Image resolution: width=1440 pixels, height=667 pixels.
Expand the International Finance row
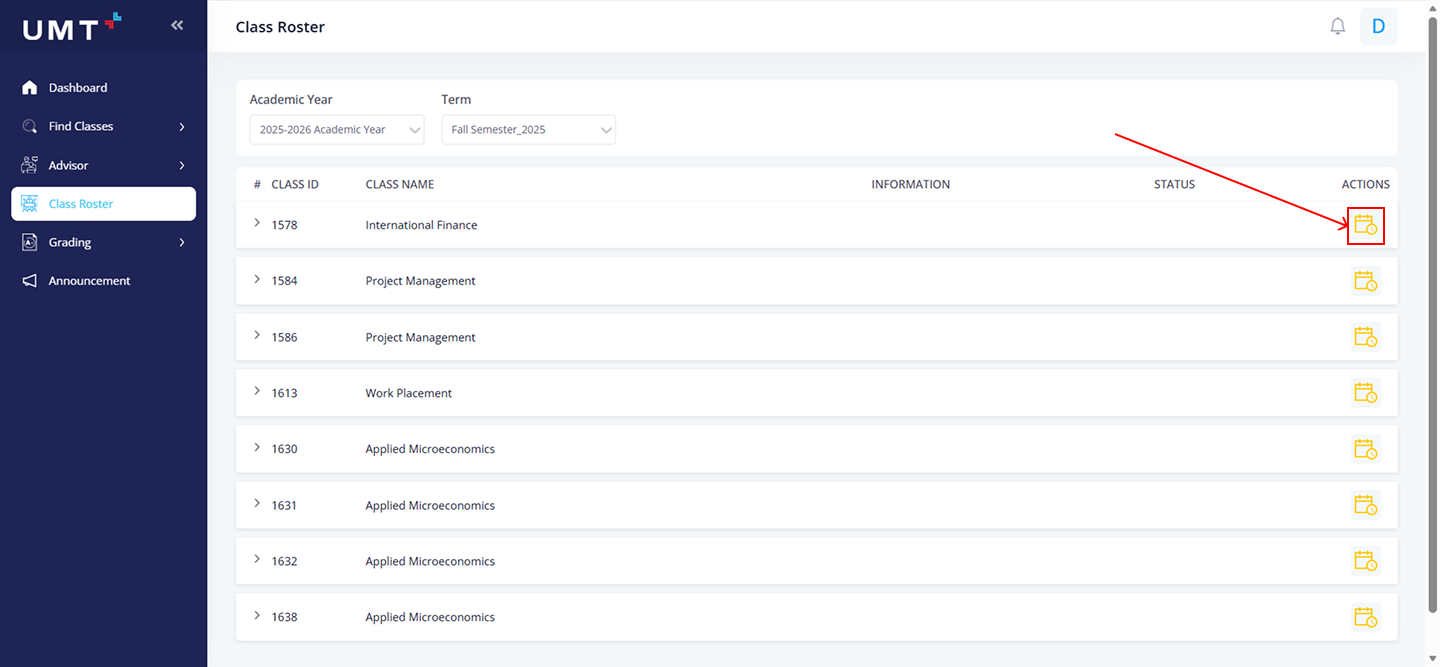click(x=257, y=224)
